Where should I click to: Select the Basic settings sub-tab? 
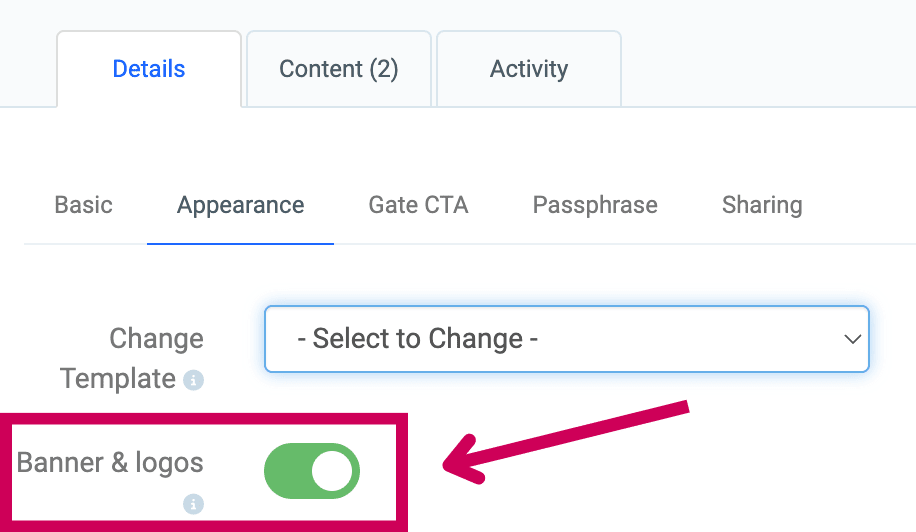coord(84,206)
